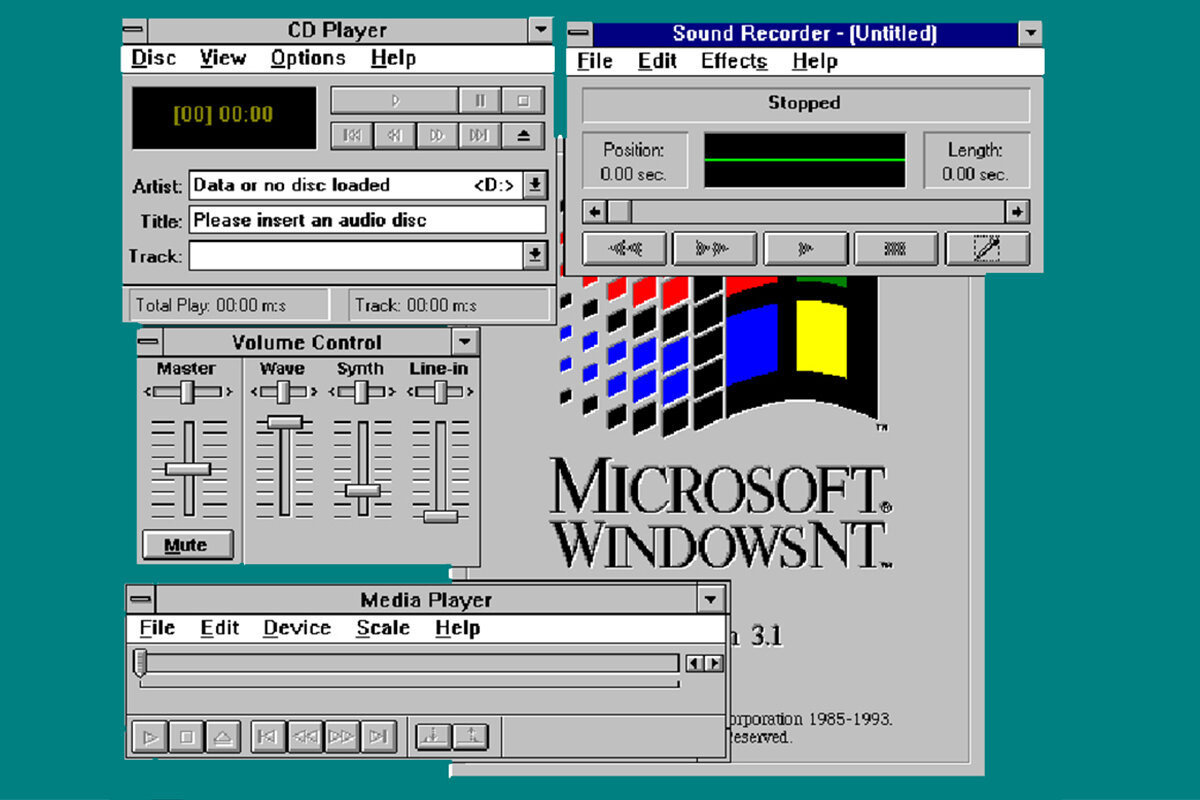The width and height of the screenshot is (1200, 800).
Task: Open the Edit menu in Sound Recorder
Action: point(657,61)
